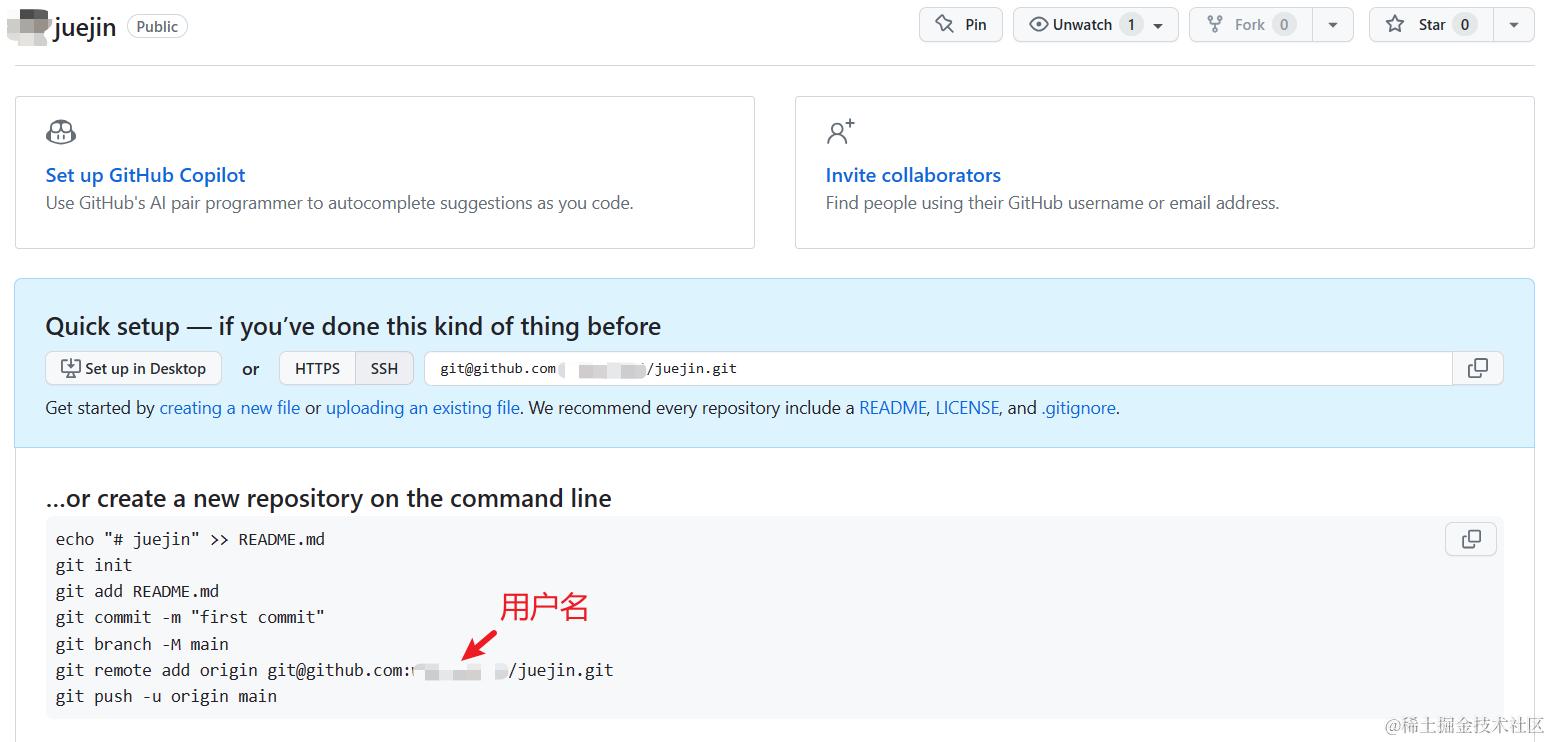This screenshot has width=1551, height=742.
Task: Click the Unwatch count badge showing 1
Action: [1131, 25]
